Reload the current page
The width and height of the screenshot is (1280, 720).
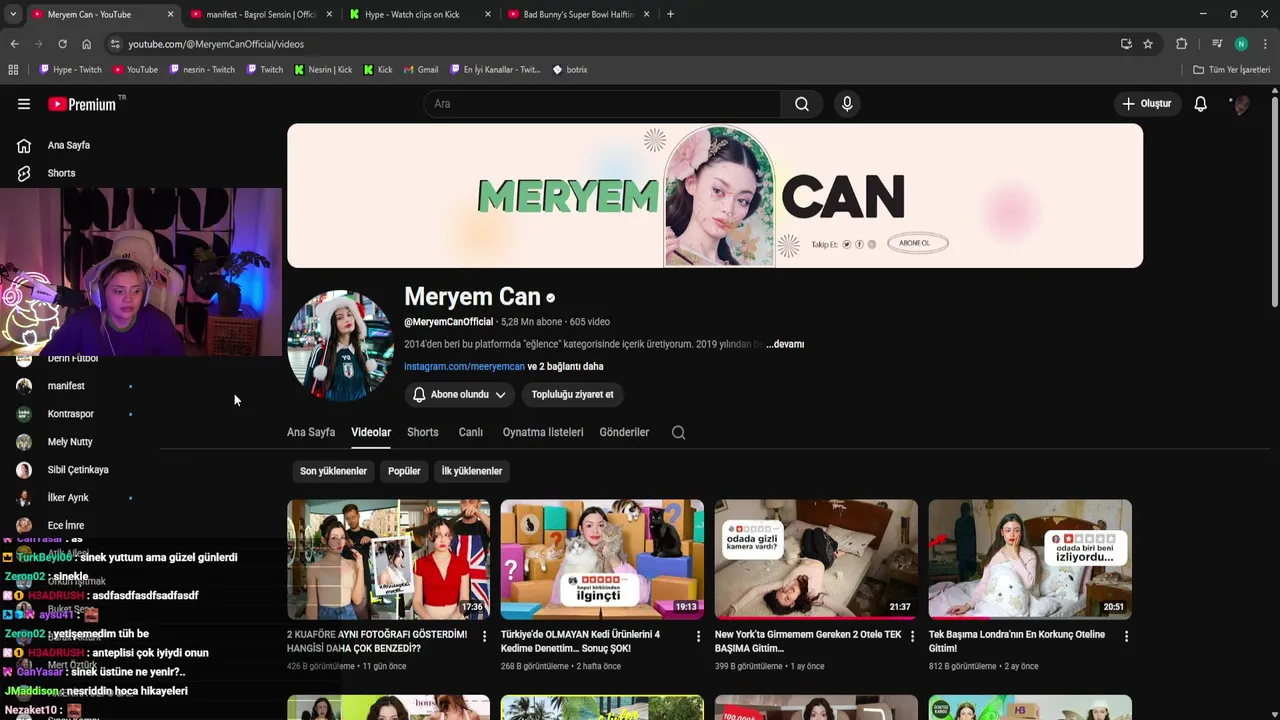(62, 44)
